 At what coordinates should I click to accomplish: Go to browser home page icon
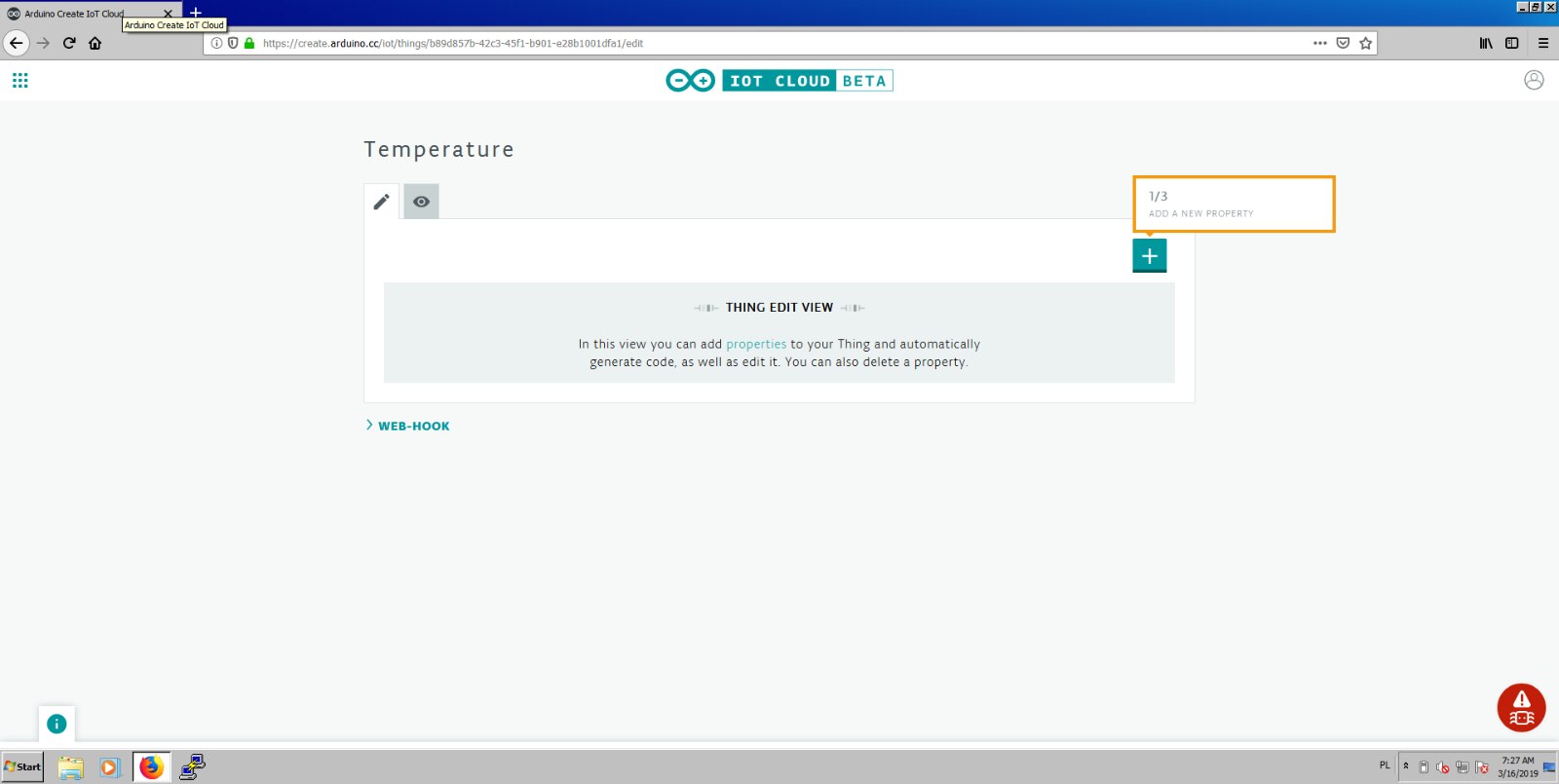coord(95,43)
